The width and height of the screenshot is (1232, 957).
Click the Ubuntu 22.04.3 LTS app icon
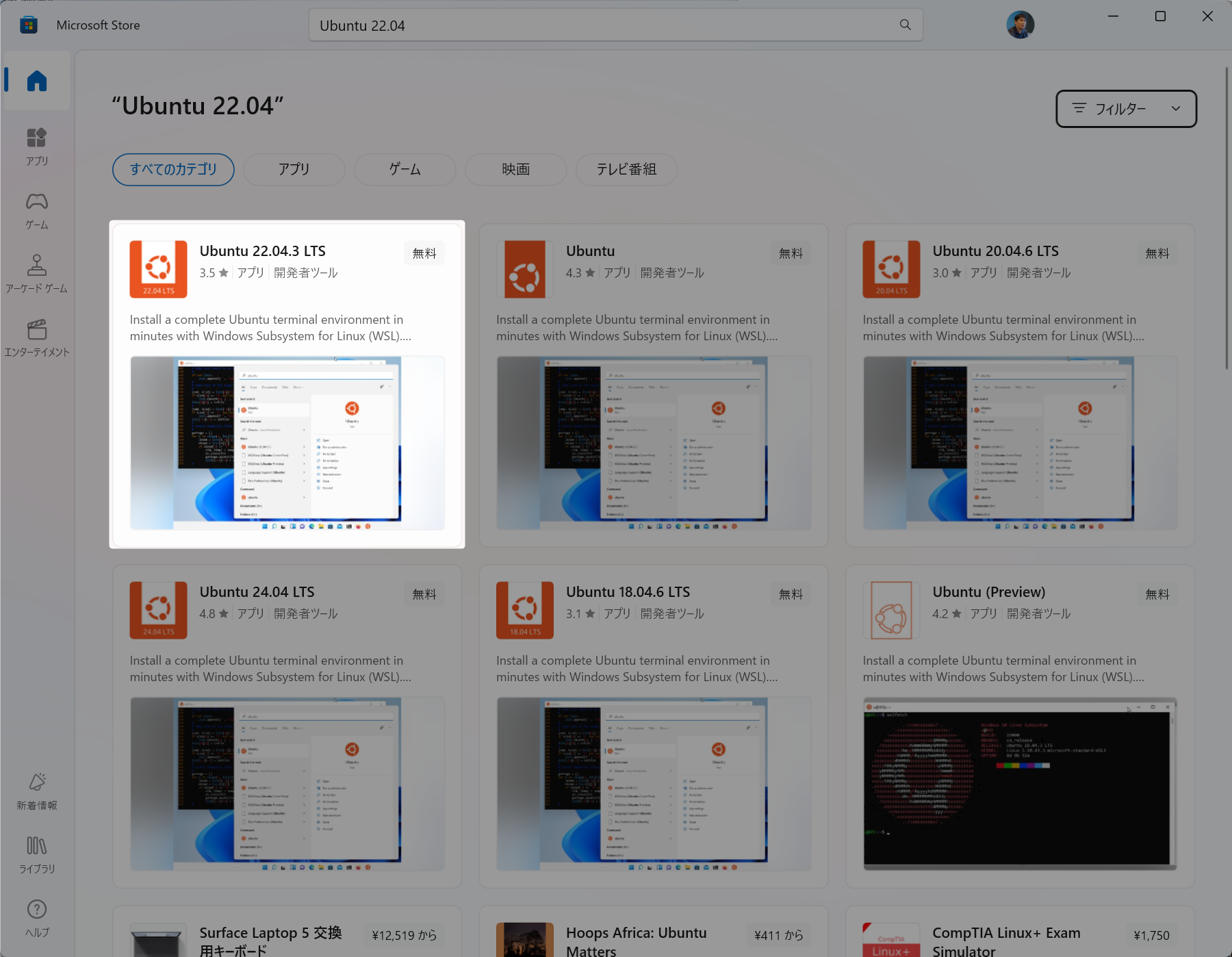coord(158,269)
